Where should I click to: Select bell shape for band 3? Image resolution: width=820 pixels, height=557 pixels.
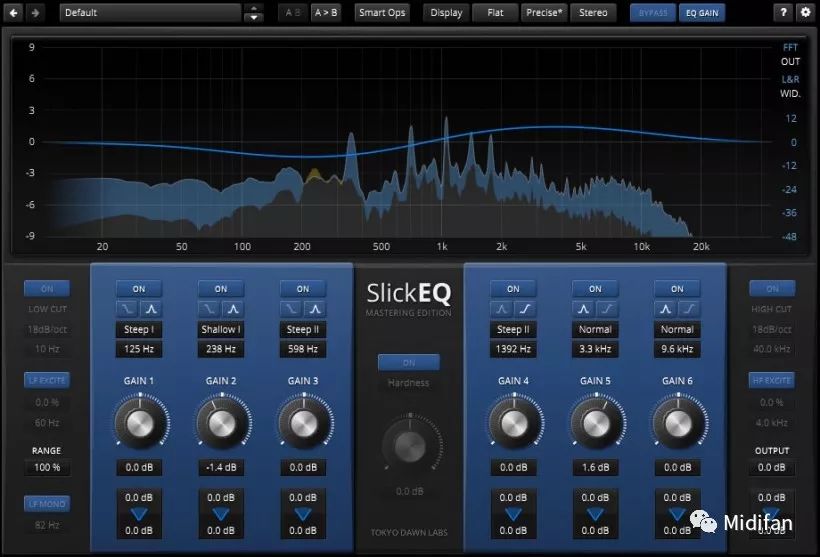315,309
